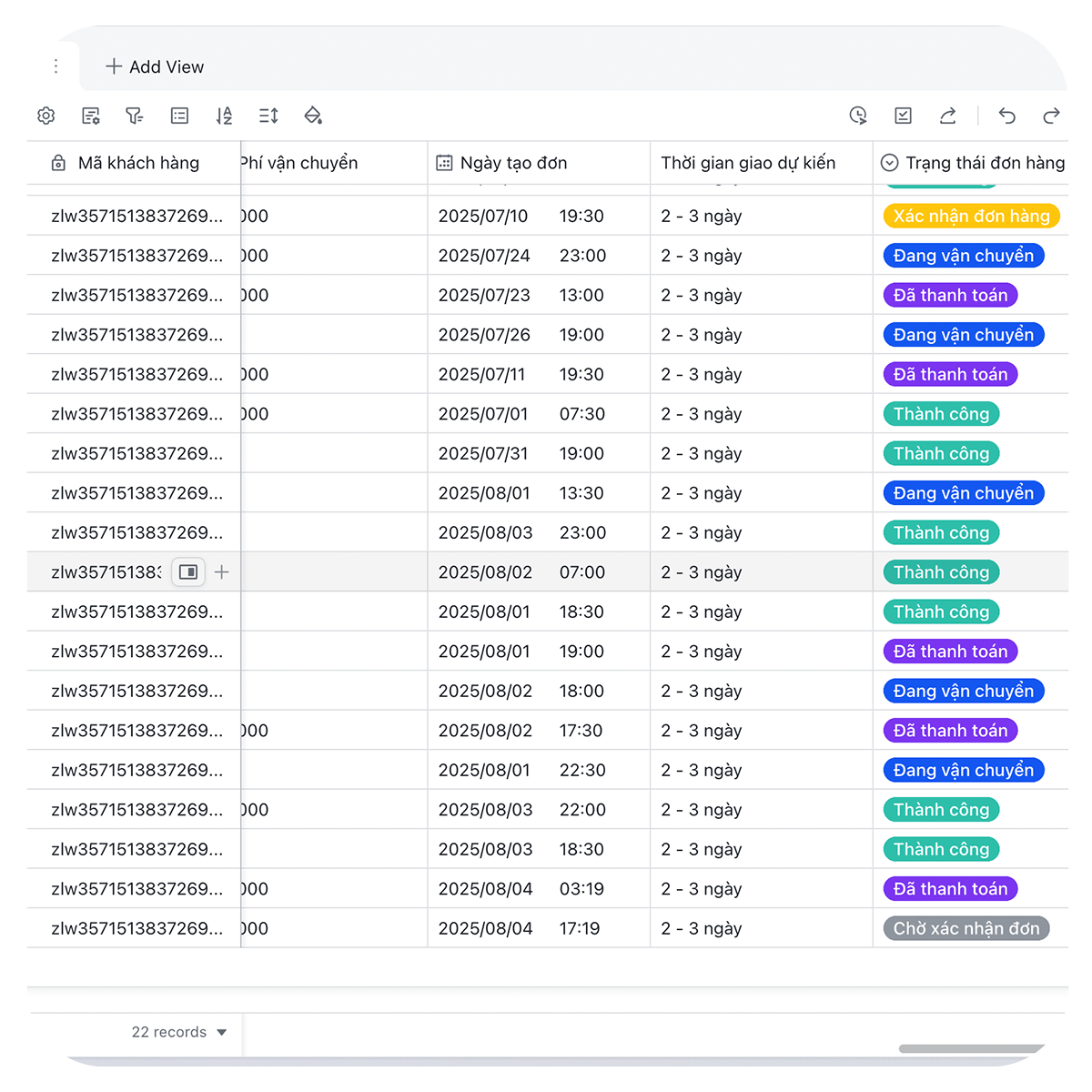
Task: Open the paint bucket fill color tool
Action: coord(313,116)
